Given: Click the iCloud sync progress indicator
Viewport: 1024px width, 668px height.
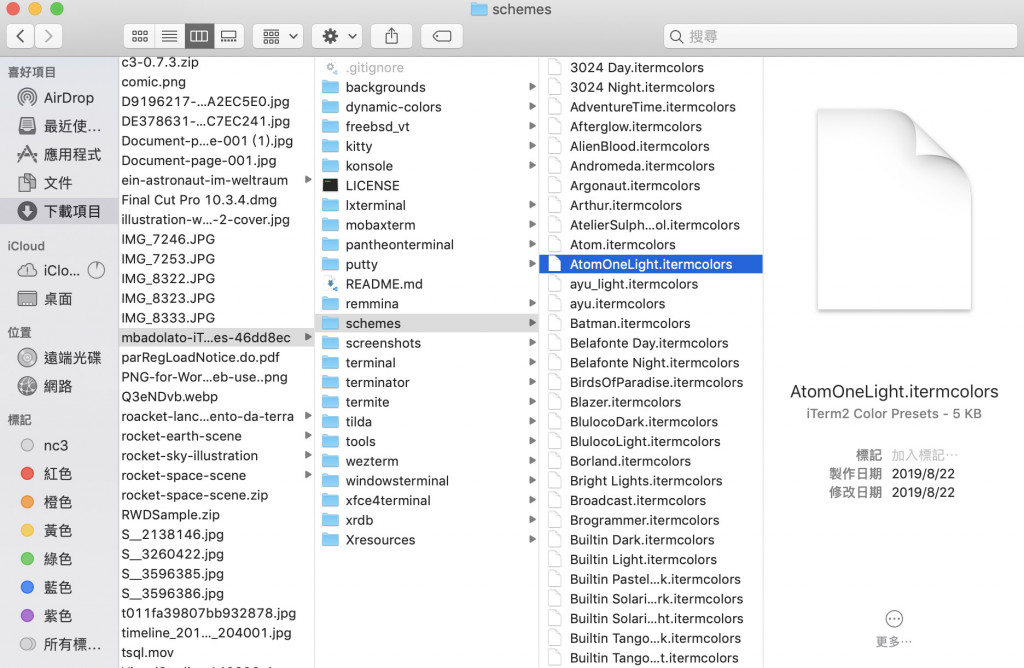Looking at the screenshot, I should (97, 270).
